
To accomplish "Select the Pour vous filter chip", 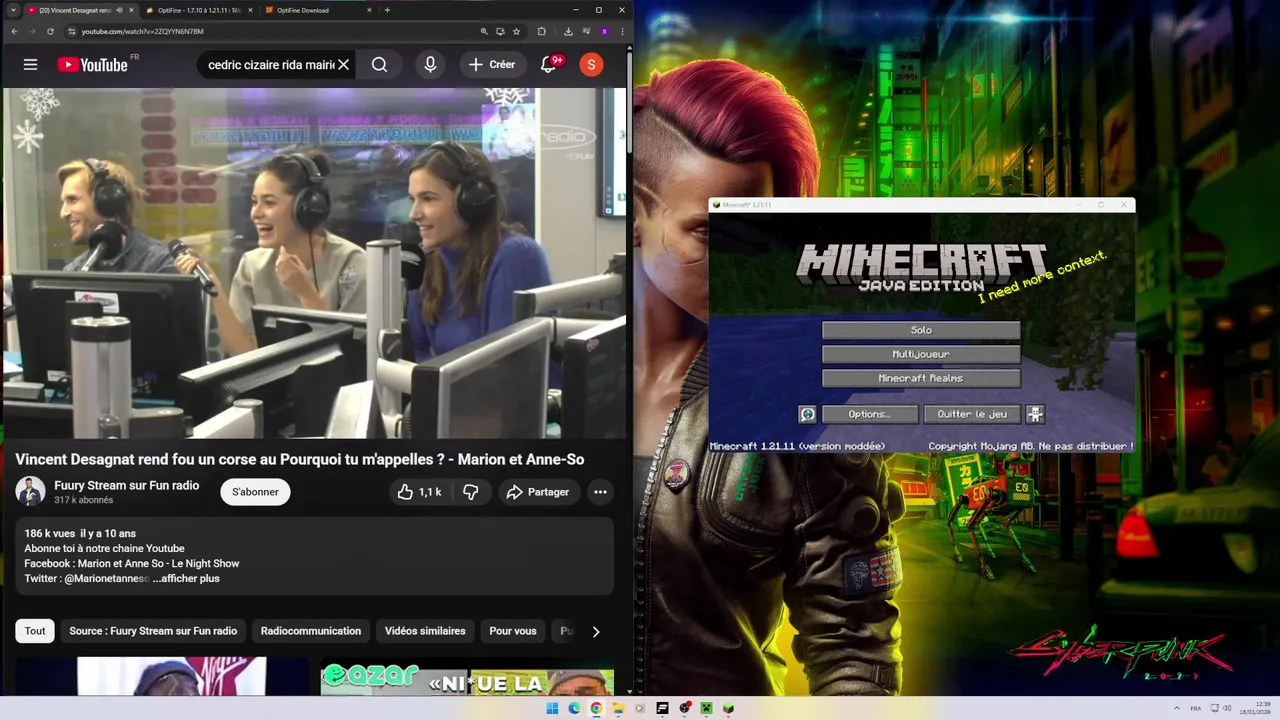I will 513,631.
